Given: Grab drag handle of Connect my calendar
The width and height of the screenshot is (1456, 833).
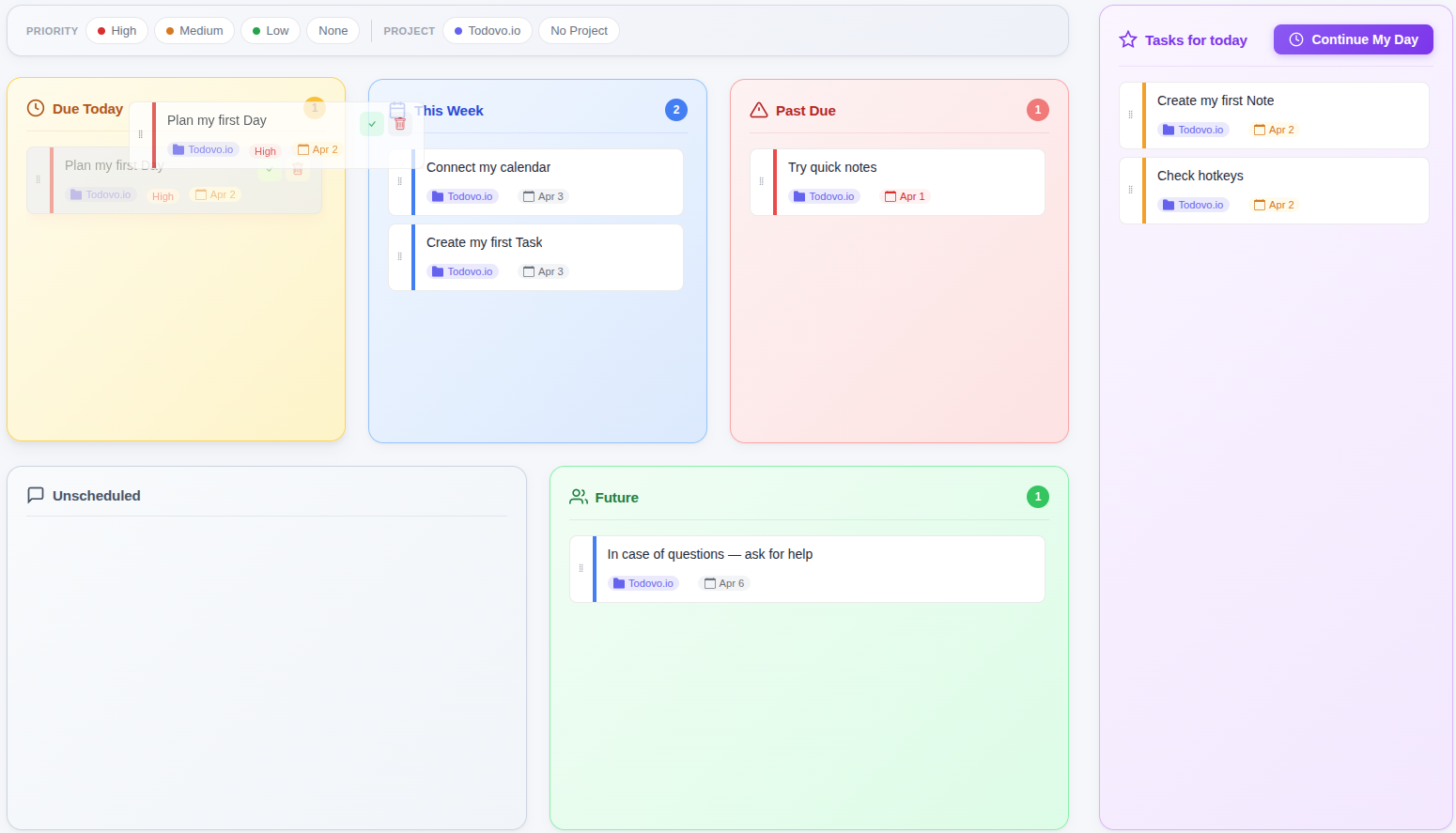Looking at the screenshot, I should [400, 181].
